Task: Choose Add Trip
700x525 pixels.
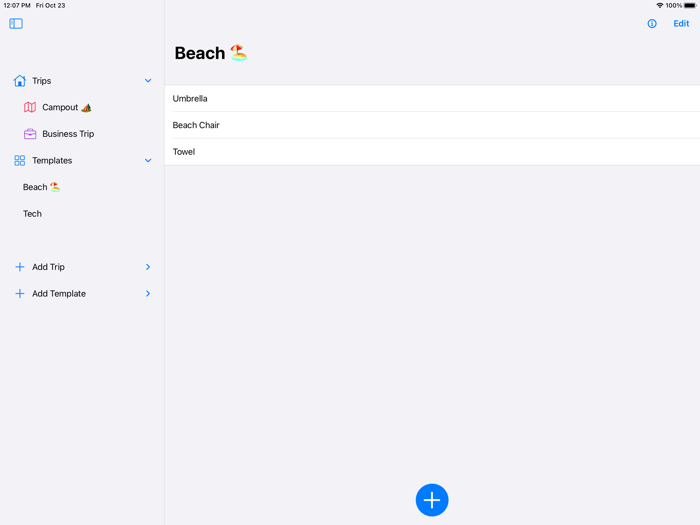Action: [x=48, y=267]
